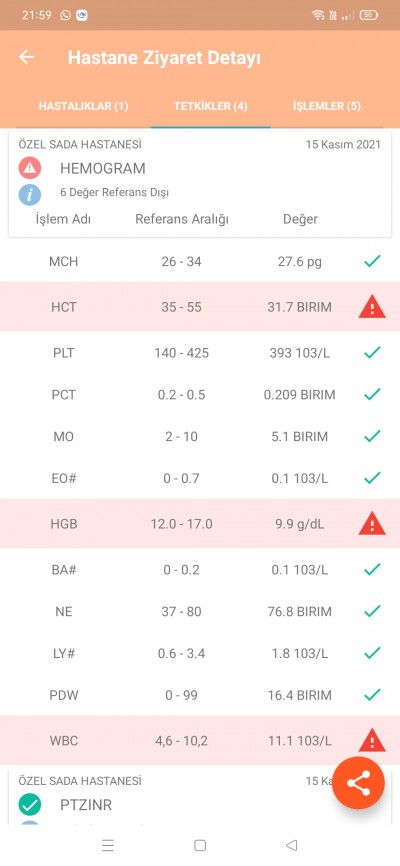This screenshot has height=866, width=400.
Task: Switch to HASTALIKLAR (1) tab
Action: click(83, 106)
